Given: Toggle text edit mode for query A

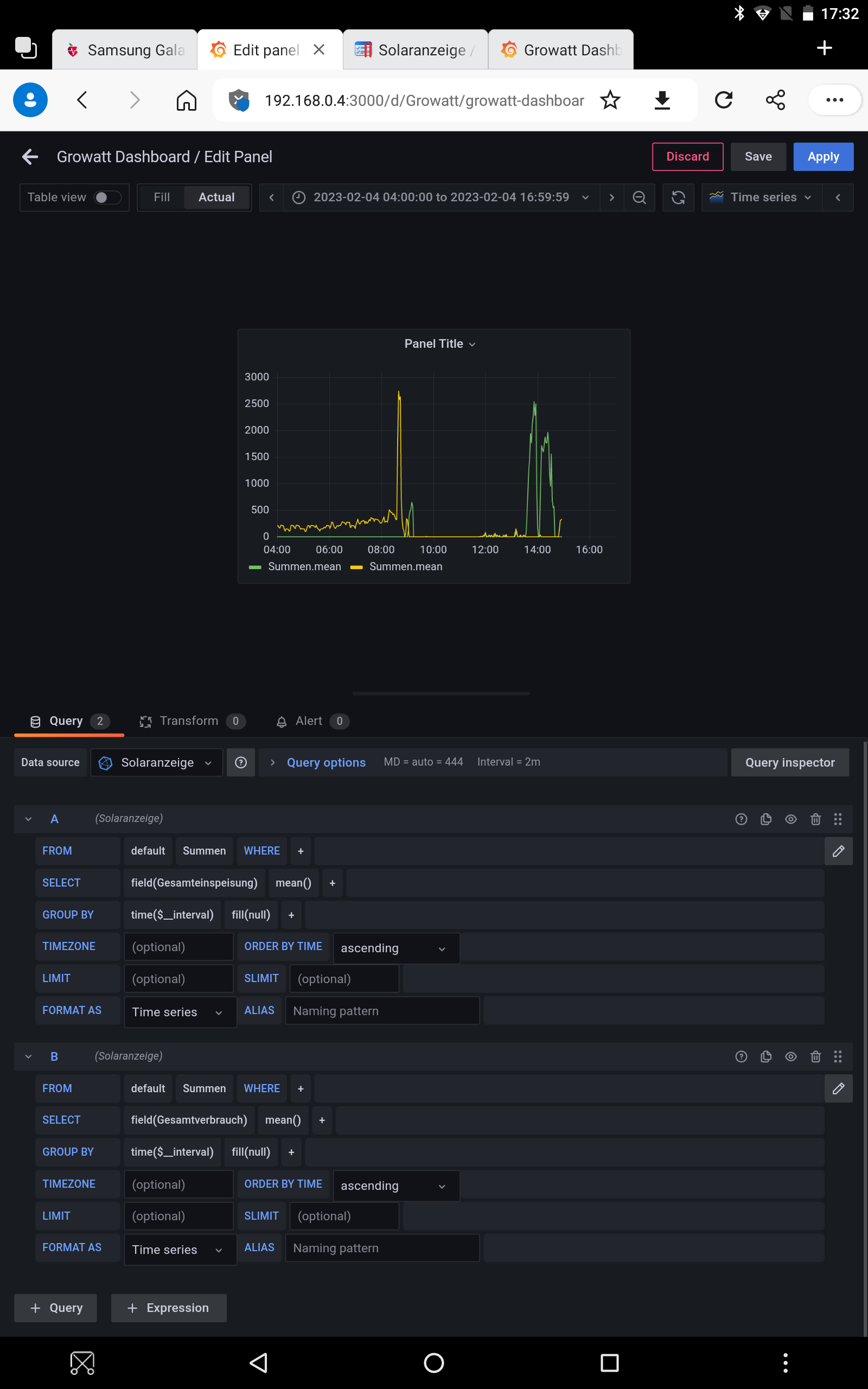Looking at the screenshot, I should [x=838, y=851].
